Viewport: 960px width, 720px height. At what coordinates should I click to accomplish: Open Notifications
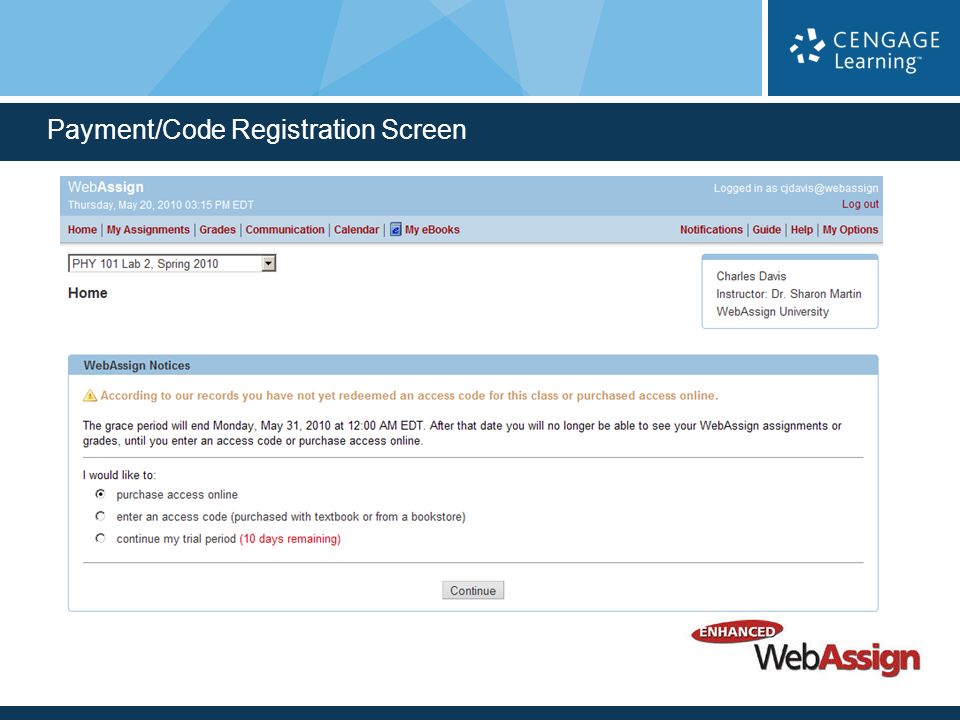click(x=711, y=230)
